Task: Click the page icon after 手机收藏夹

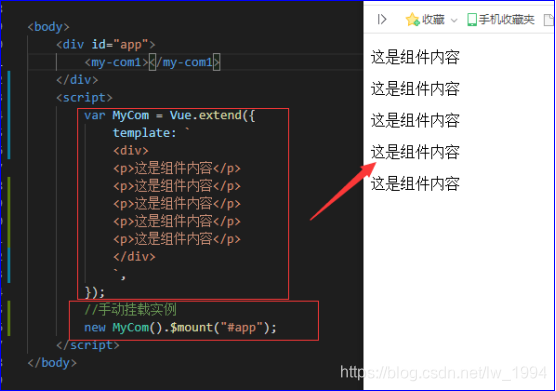Action: [549, 20]
